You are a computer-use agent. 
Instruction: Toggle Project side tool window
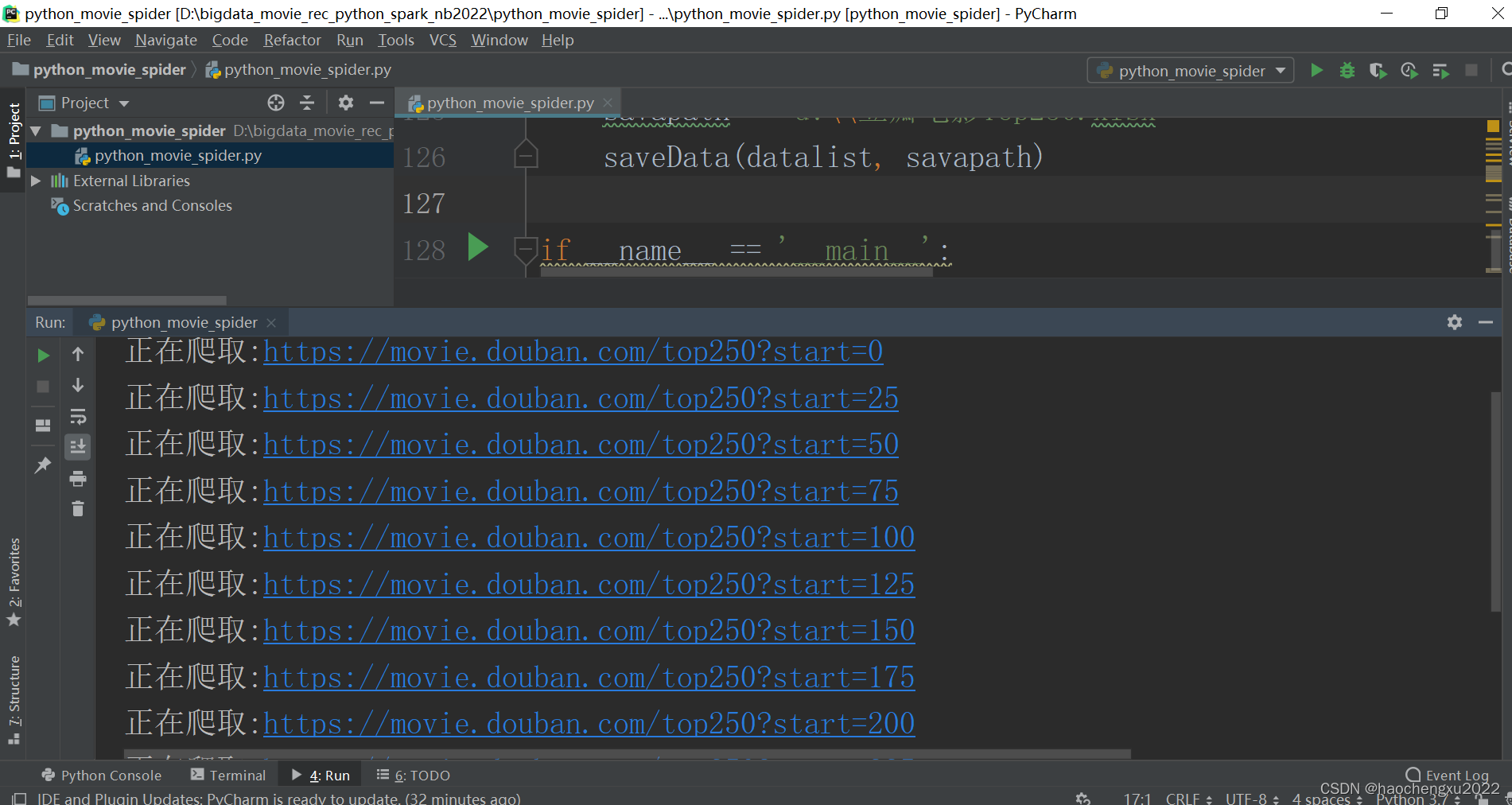pyautogui.click(x=14, y=141)
